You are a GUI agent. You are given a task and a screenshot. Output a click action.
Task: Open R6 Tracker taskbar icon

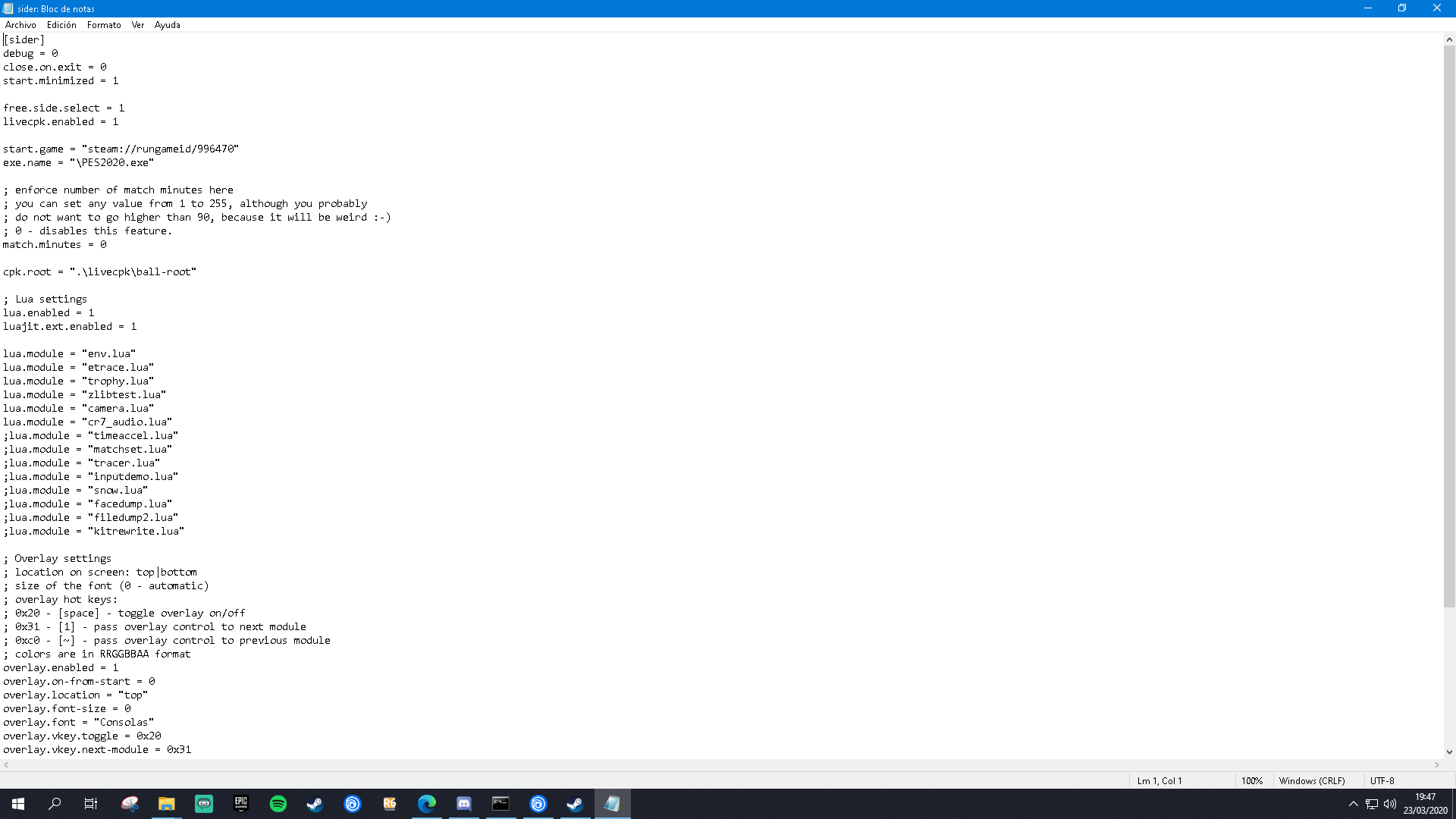tap(390, 804)
